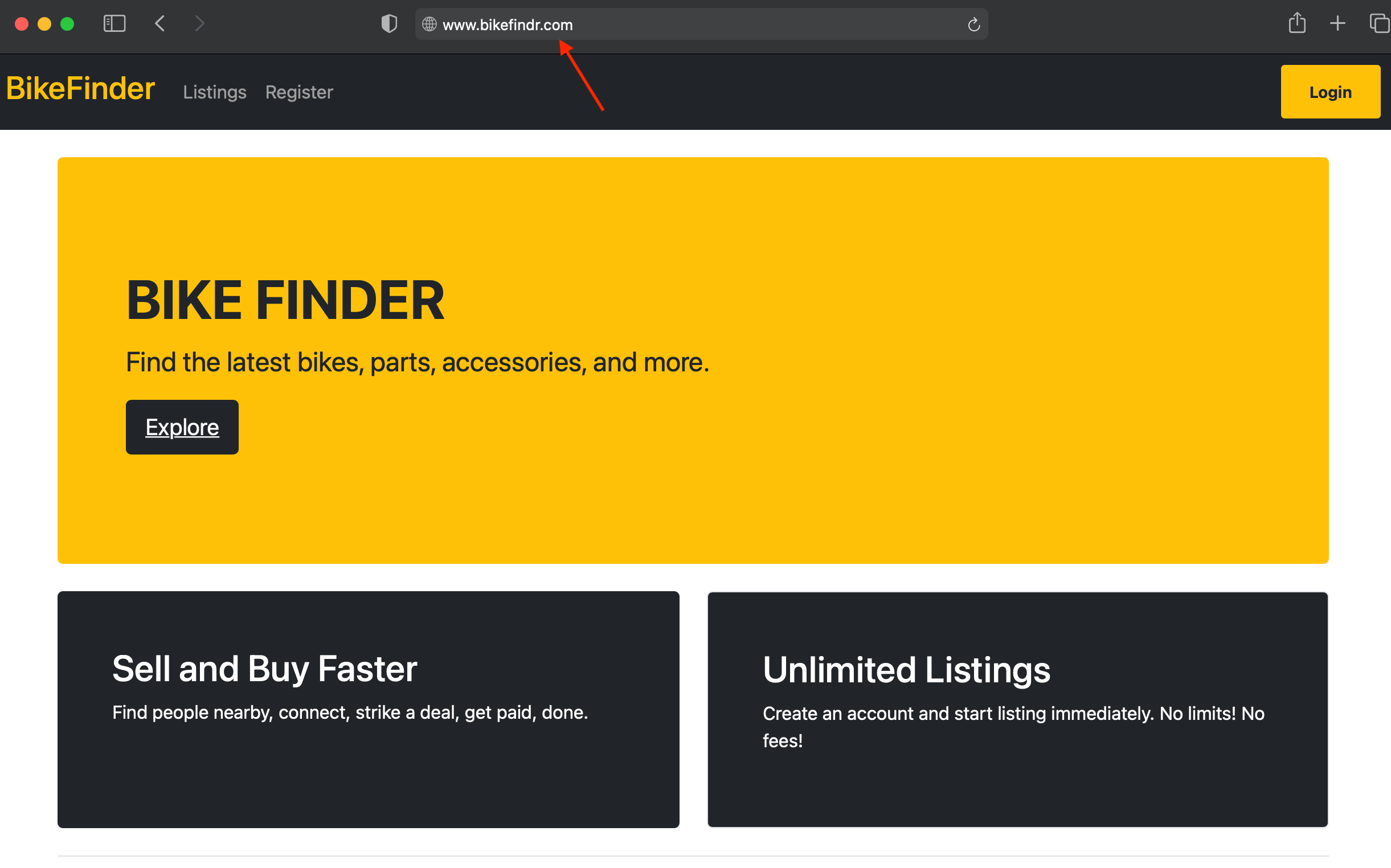Image resolution: width=1391 pixels, height=868 pixels.
Task: Click the Explore button
Action: 182,427
